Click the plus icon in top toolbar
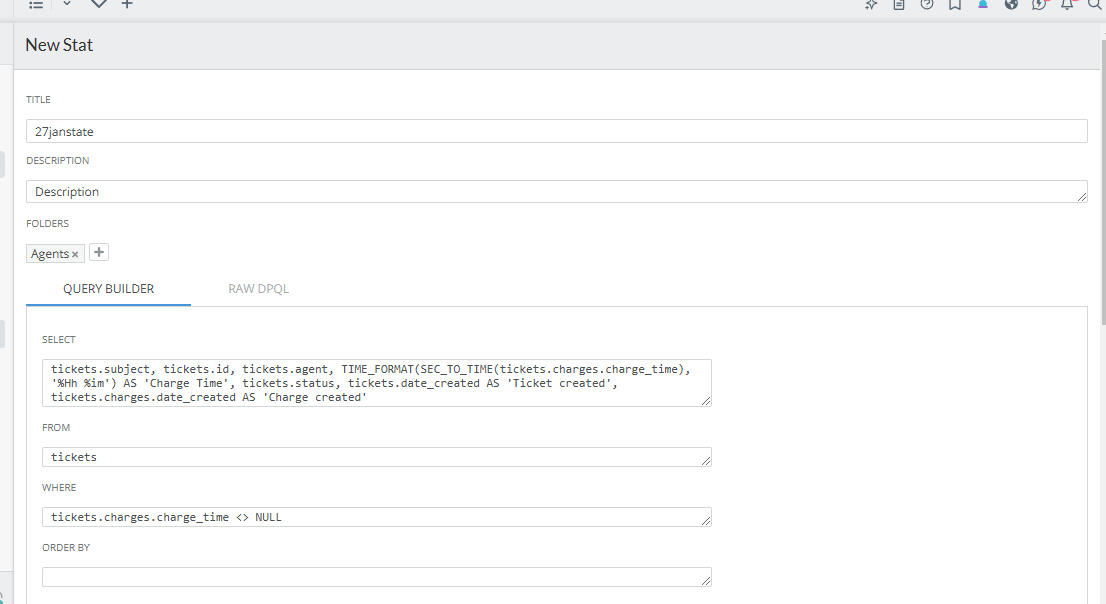The image size is (1106, 604). point(127,5)
